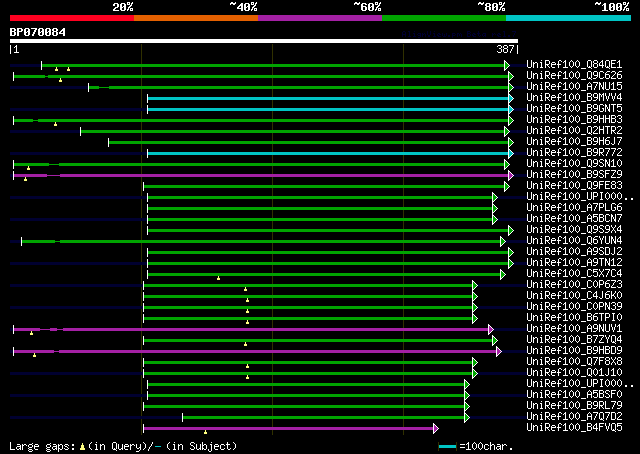Select the UniRef100_Q2HTR2 label
The width and height of the screenshot is (640, 454).
pyautogui.click(x=574, y=131)
